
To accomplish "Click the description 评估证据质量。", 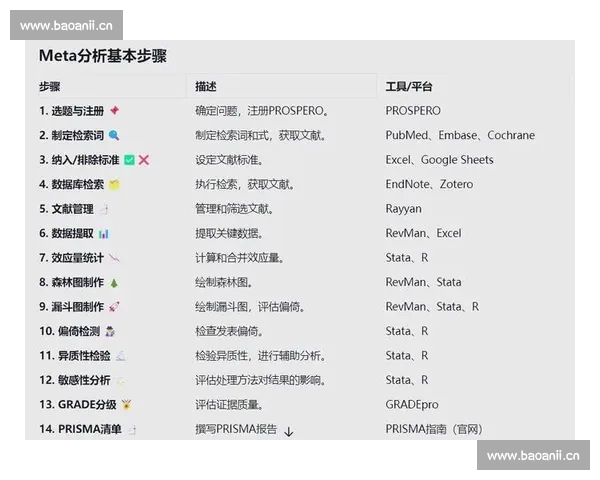I will coord(229,405).
